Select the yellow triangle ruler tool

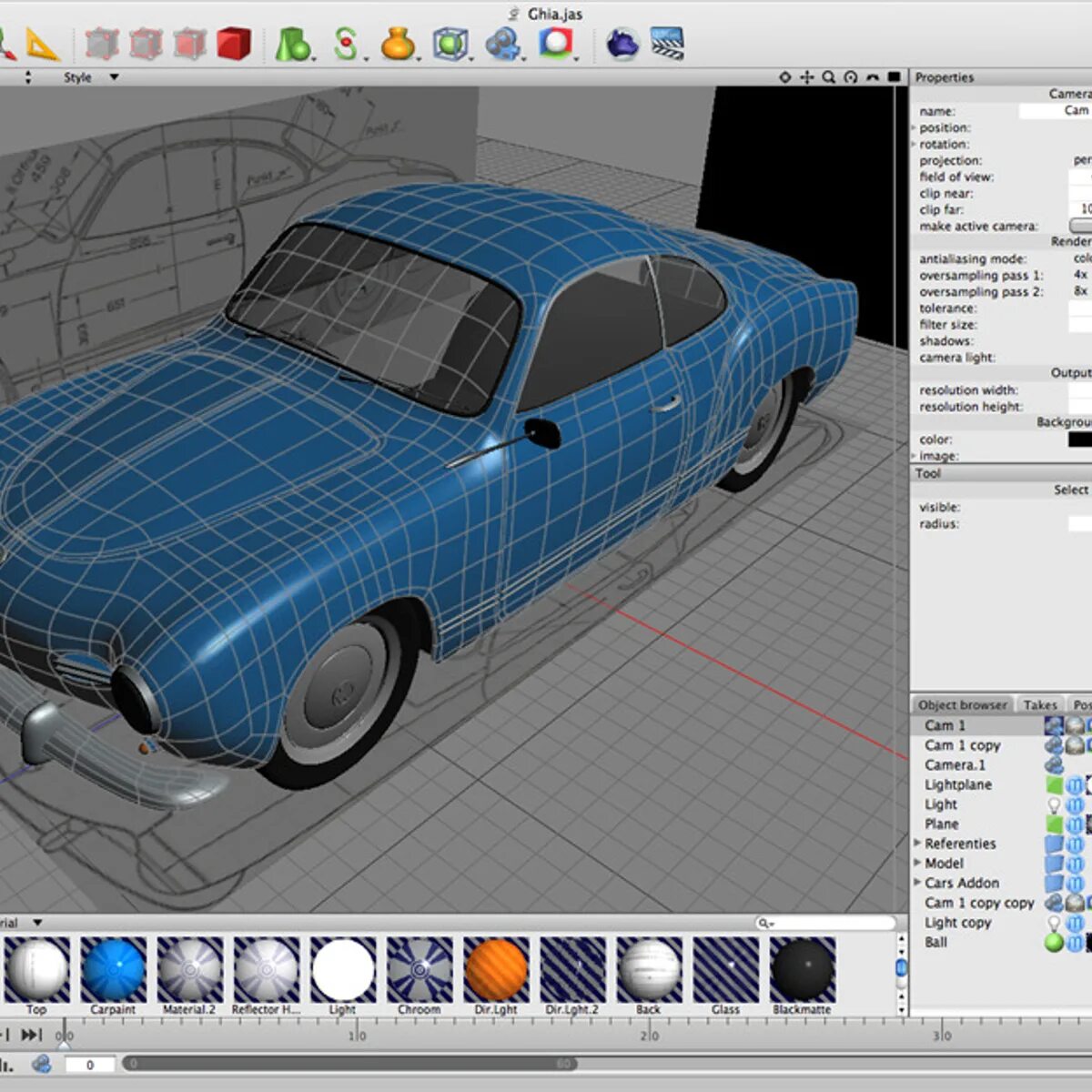41,44
